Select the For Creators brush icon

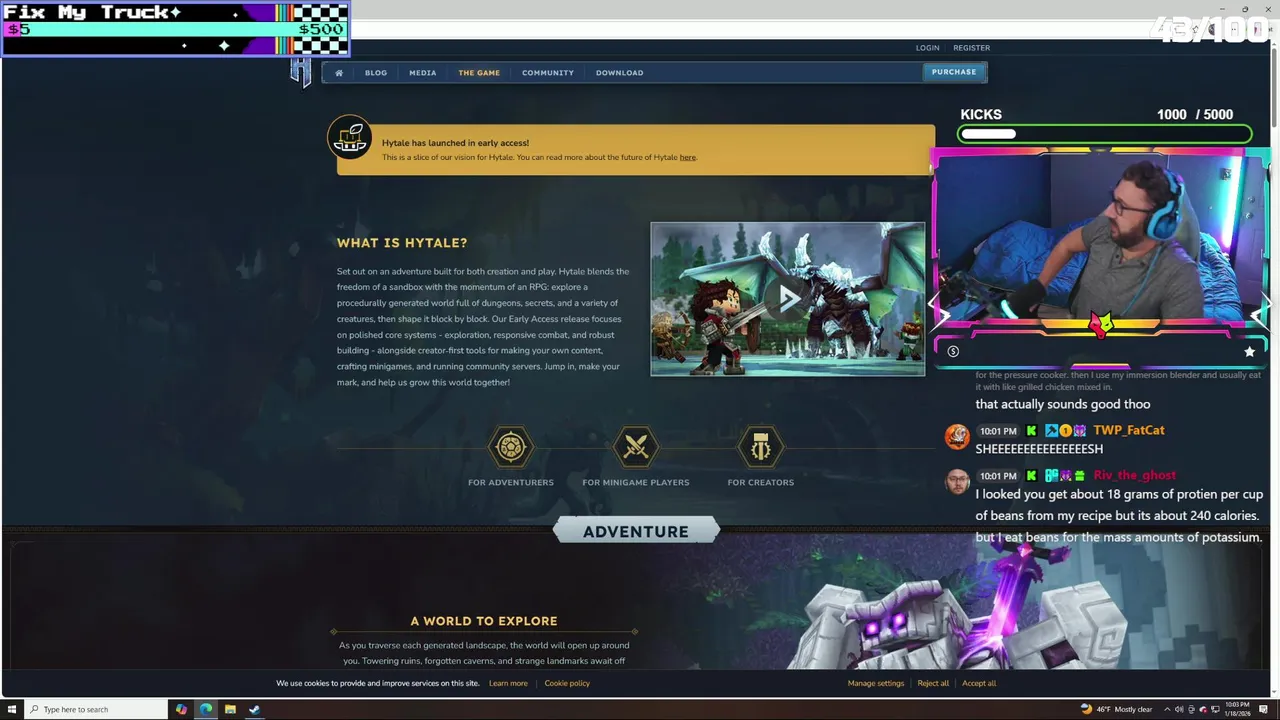pos(761,447)
